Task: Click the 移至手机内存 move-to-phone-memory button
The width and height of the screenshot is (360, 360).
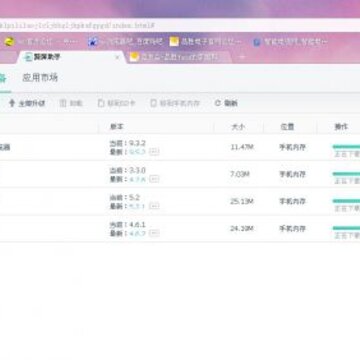Action: [175, 103]
